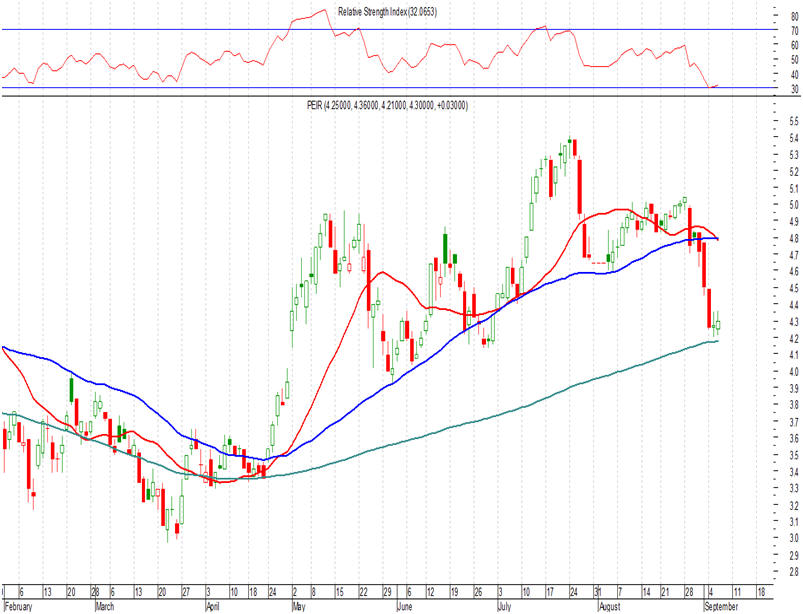Click the 3.3 price axis label
Image resolution: width=803 pixels, height=614 pixels.
point(794,488)
